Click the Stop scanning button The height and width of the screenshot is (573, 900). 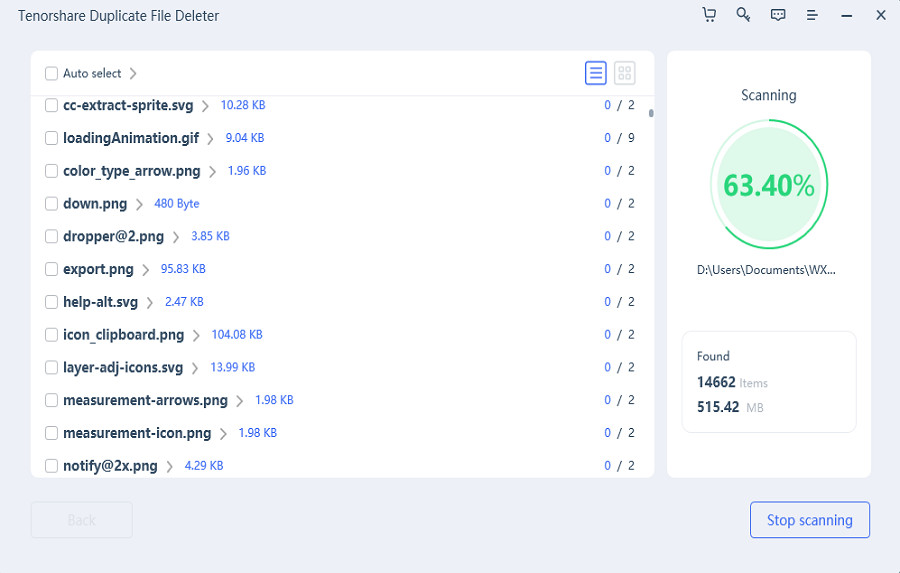809,520
